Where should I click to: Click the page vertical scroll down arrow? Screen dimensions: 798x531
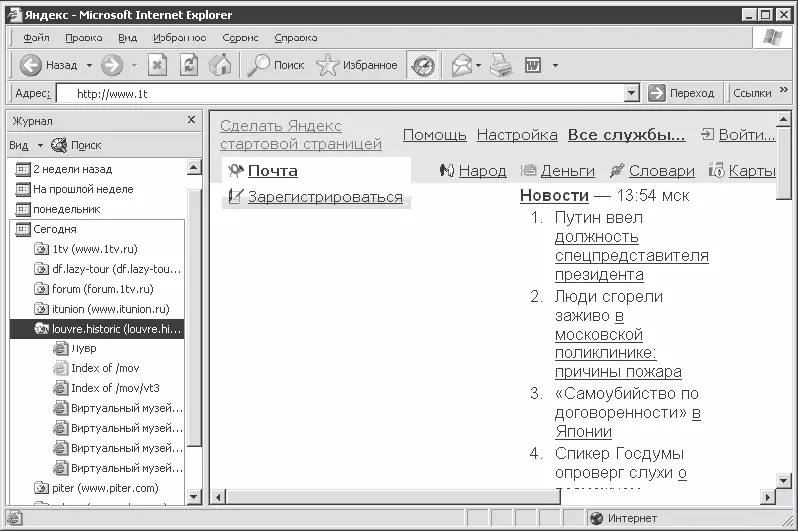click(784, 480)
